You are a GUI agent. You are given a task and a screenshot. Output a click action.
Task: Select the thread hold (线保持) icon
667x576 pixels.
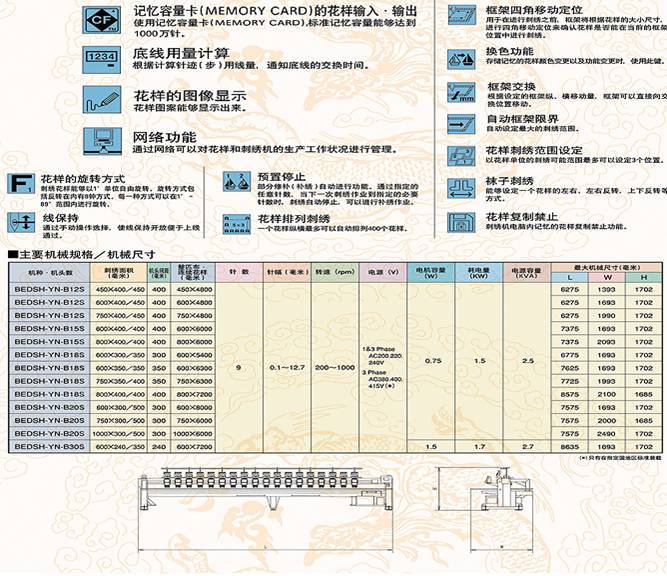[19, 221]
